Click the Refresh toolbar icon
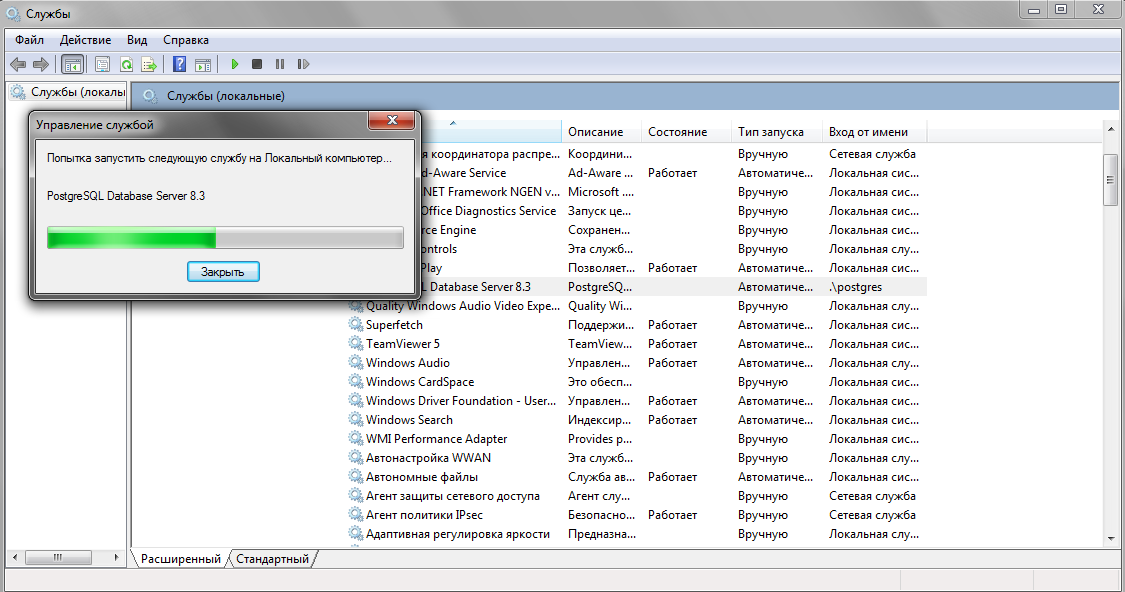This screenshot has height=592, width=1125. (x=126, y=64)
